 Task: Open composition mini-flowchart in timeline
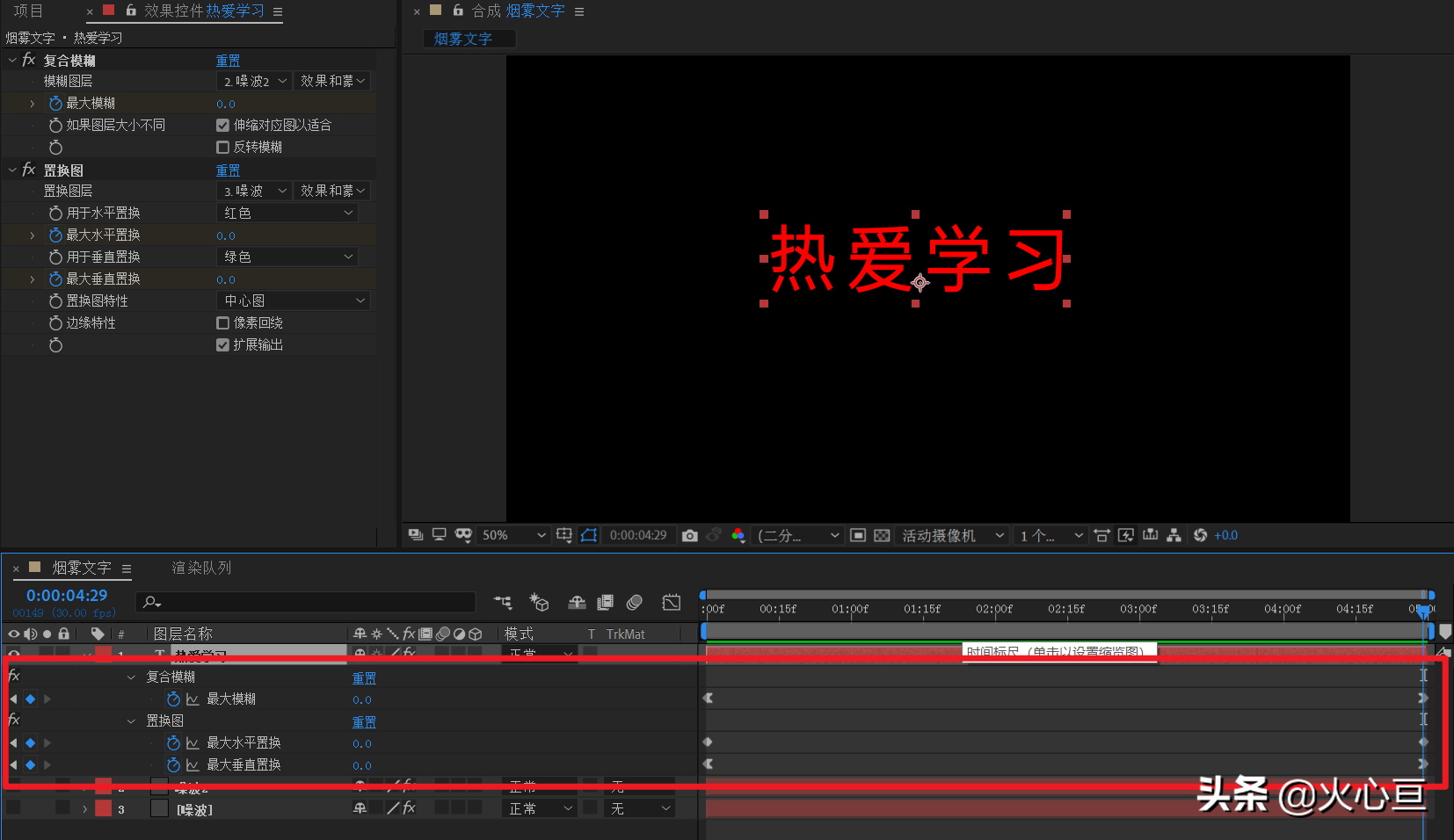click(x=503, y=602)
